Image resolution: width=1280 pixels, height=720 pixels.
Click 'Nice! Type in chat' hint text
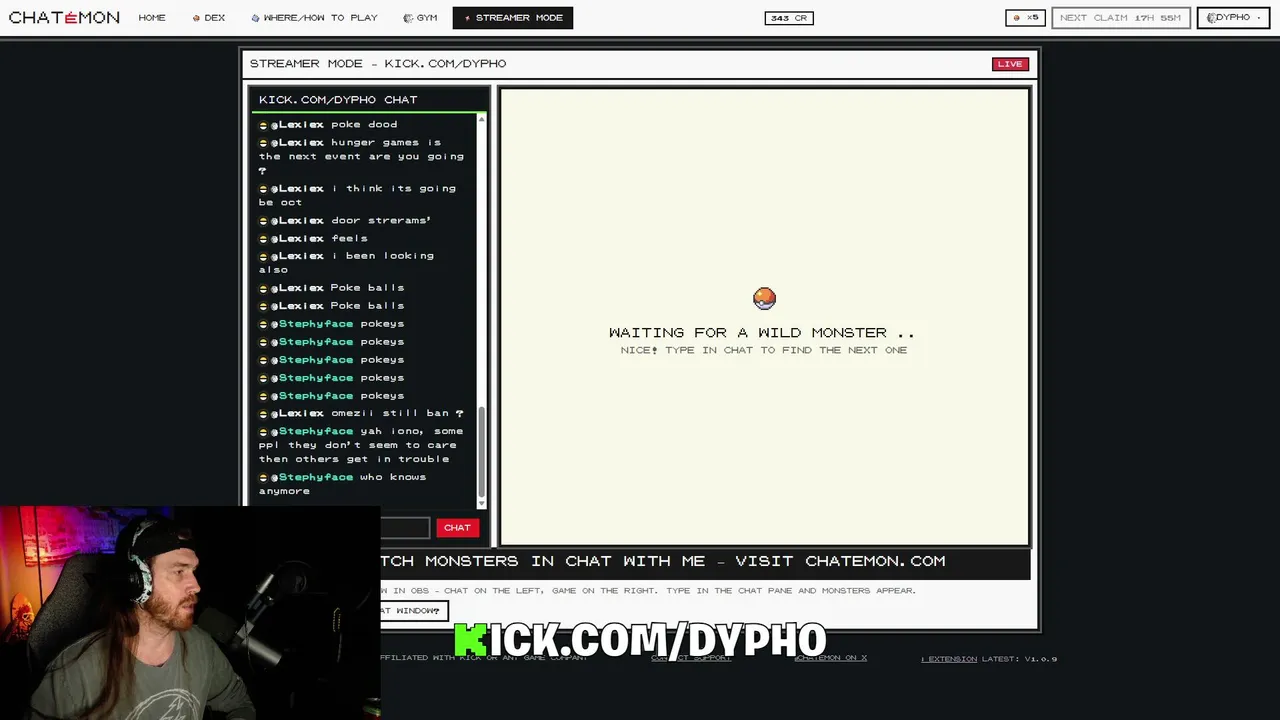click(764, 350)
